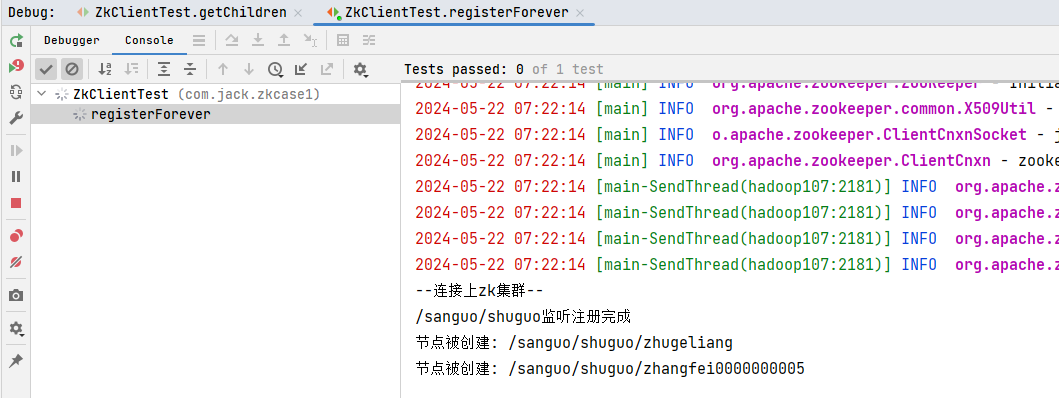The height and width of the screenshot is (398, 1059).
Task: Run to cursor icon
Action: point(311,41)
